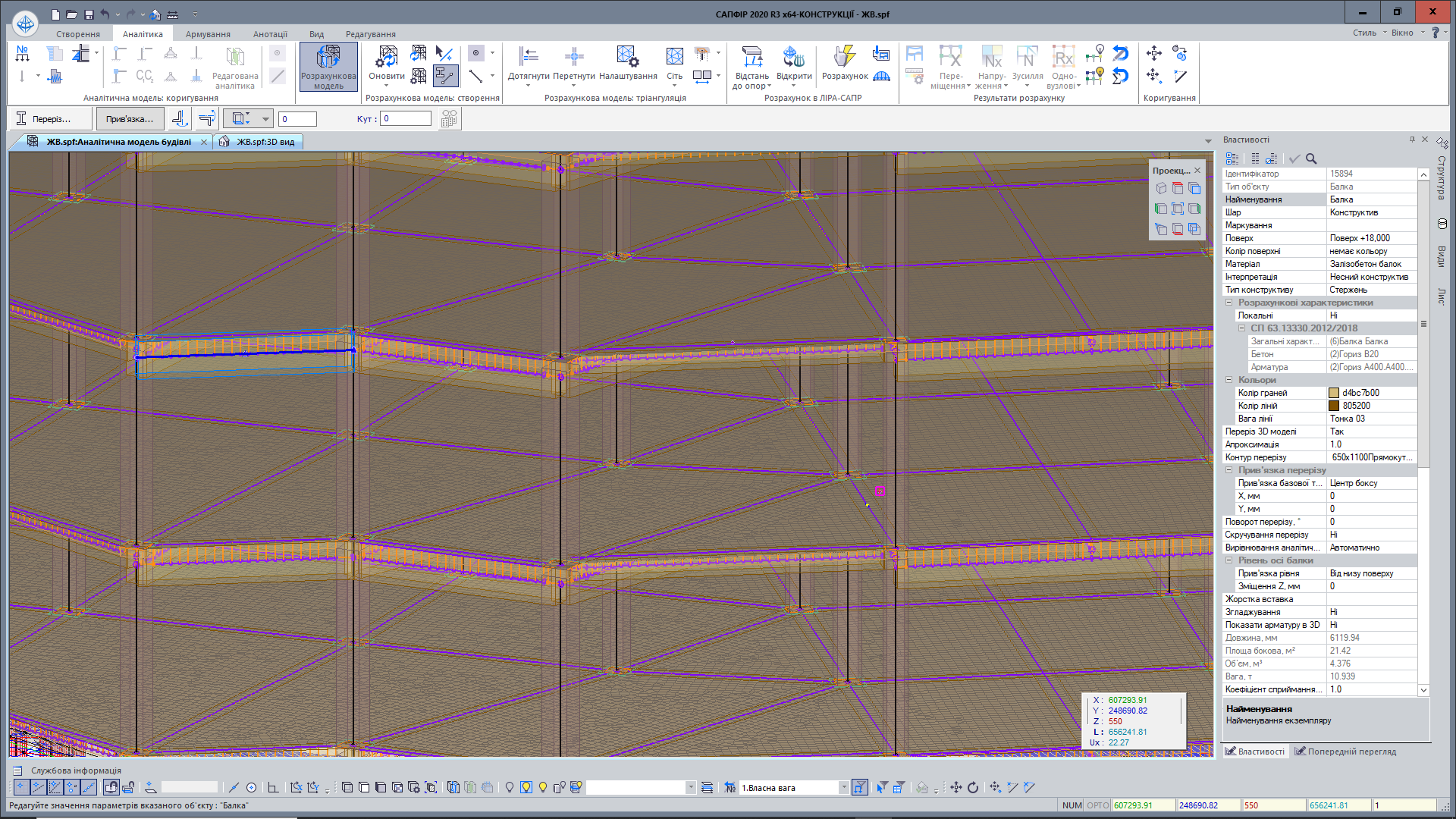The image size is (1456, 819).
Task: Click the Переріз... button
Action: (50, 119)
